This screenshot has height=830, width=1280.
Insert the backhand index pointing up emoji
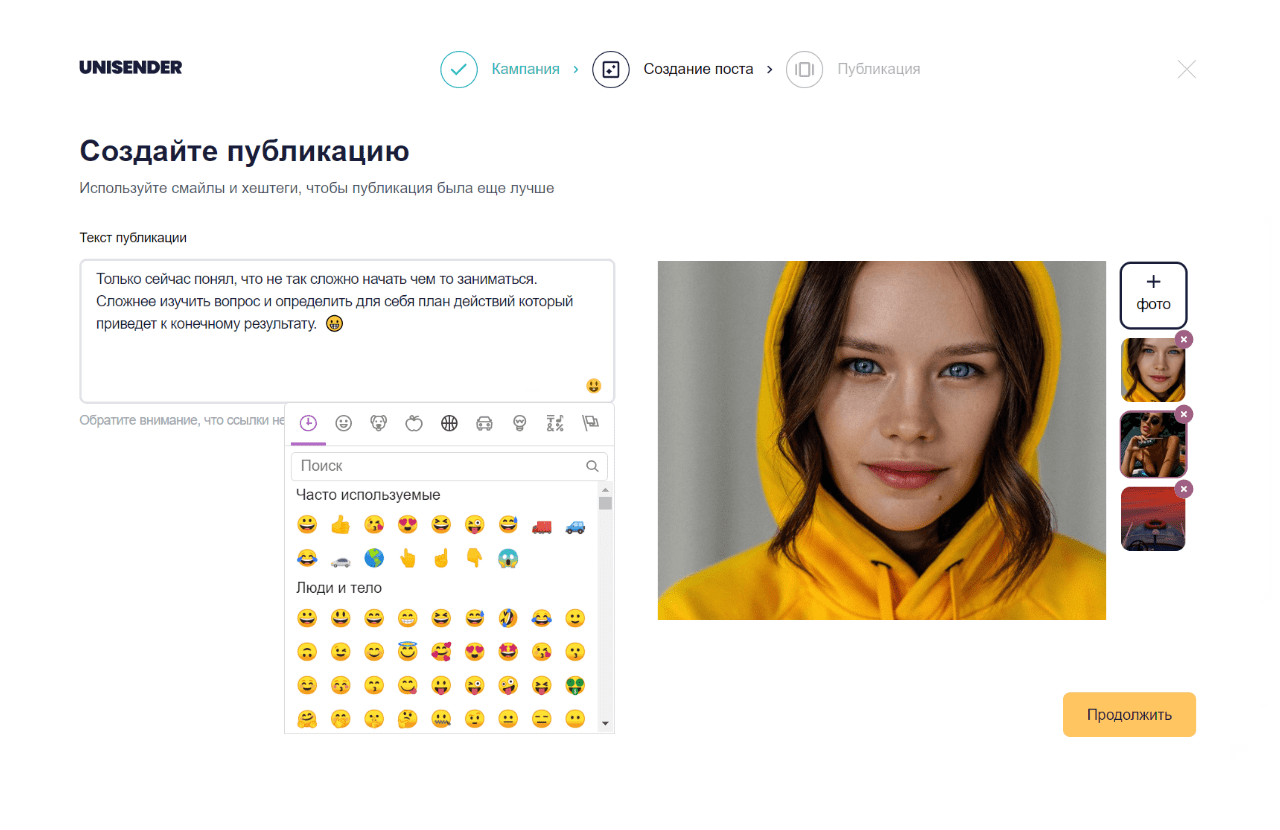point(407,558)
